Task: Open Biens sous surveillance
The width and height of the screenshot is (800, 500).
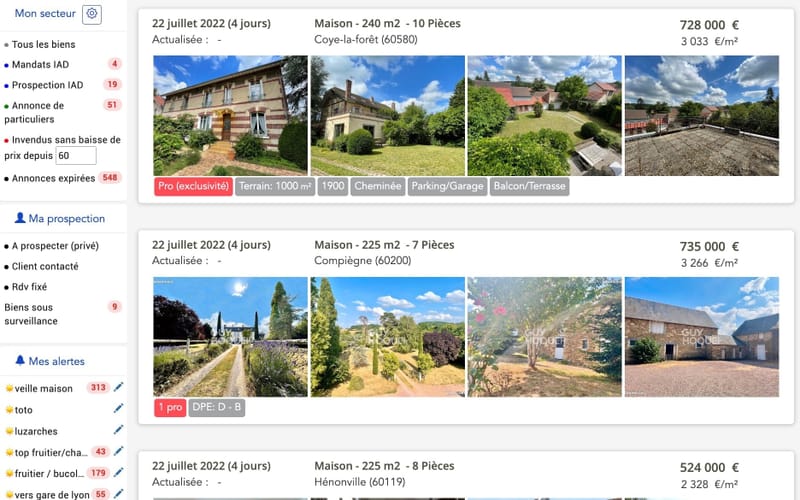Action: pos(31,314)
